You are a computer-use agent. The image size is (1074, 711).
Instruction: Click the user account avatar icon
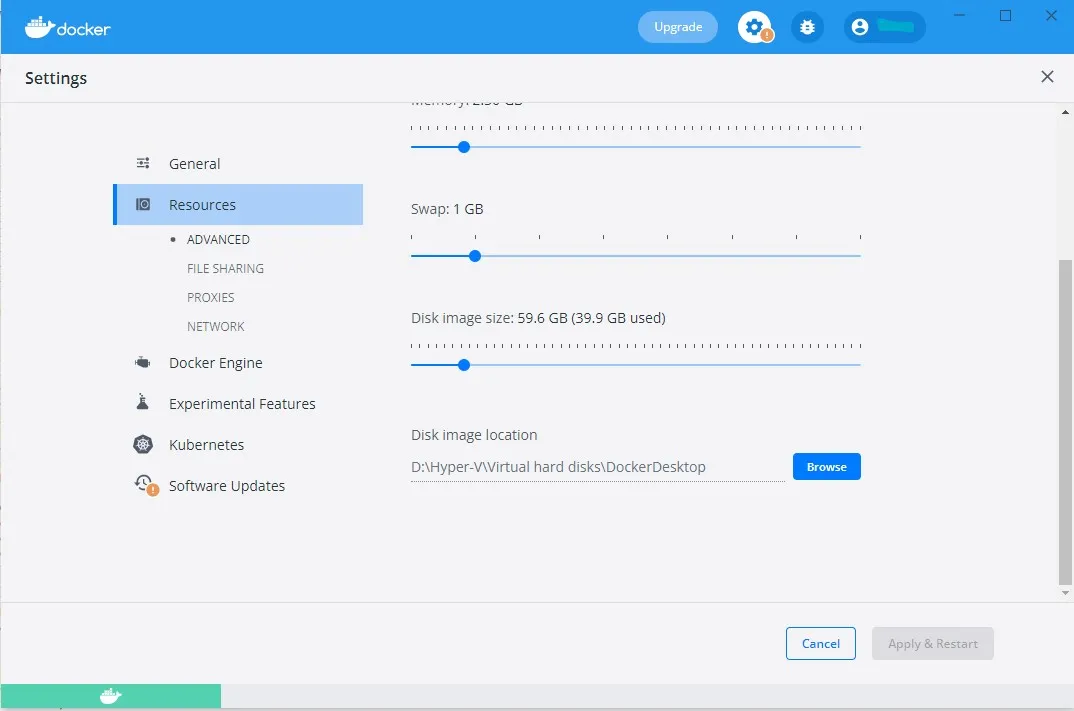coord(860,27)
